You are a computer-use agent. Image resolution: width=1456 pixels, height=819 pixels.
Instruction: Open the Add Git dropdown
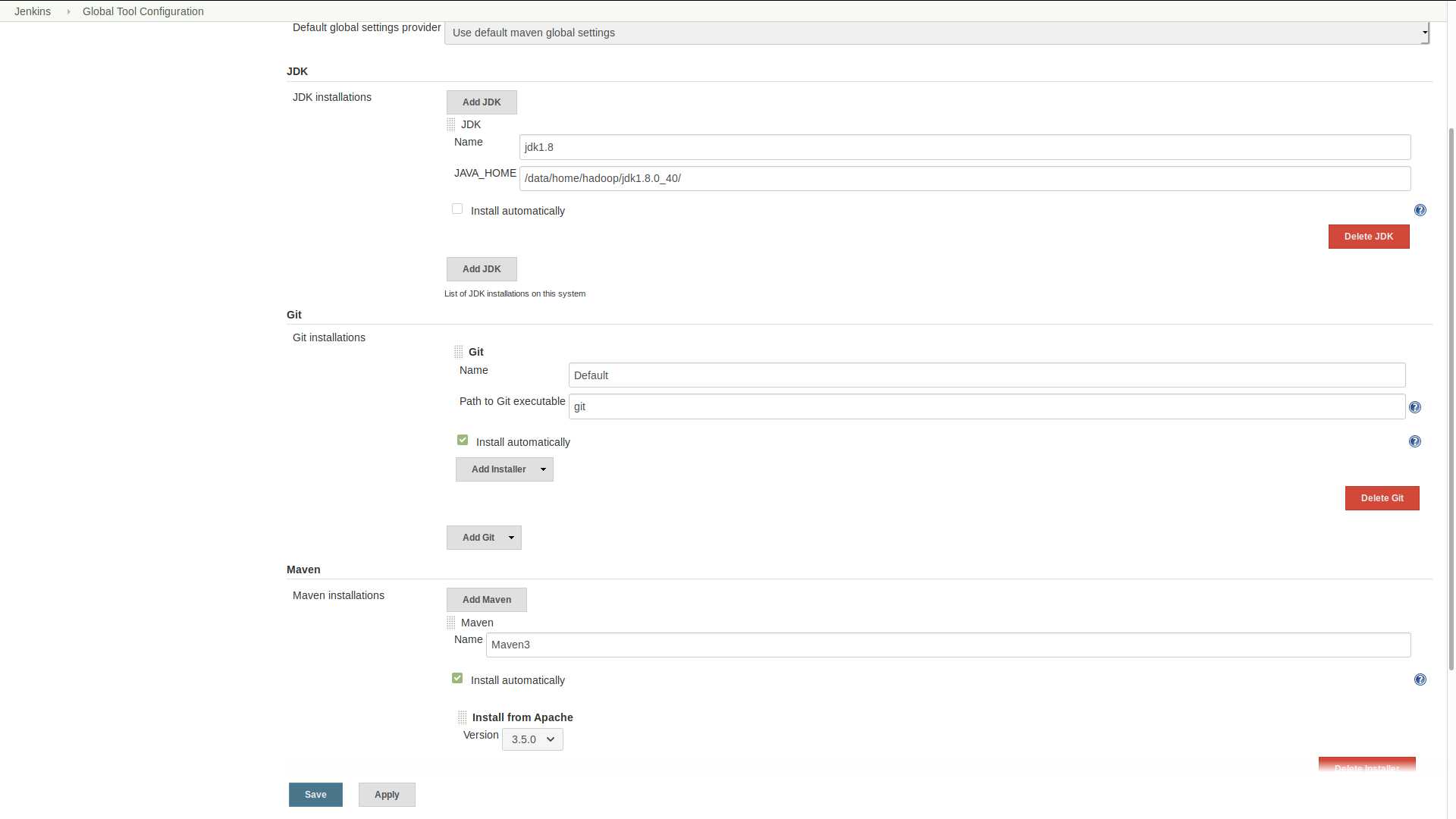click(x=484, y=538)
